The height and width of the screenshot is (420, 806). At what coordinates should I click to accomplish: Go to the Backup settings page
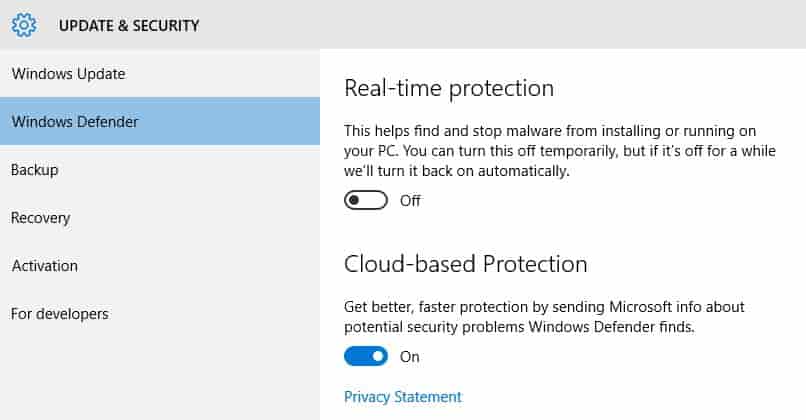click(x=160, y=170)
